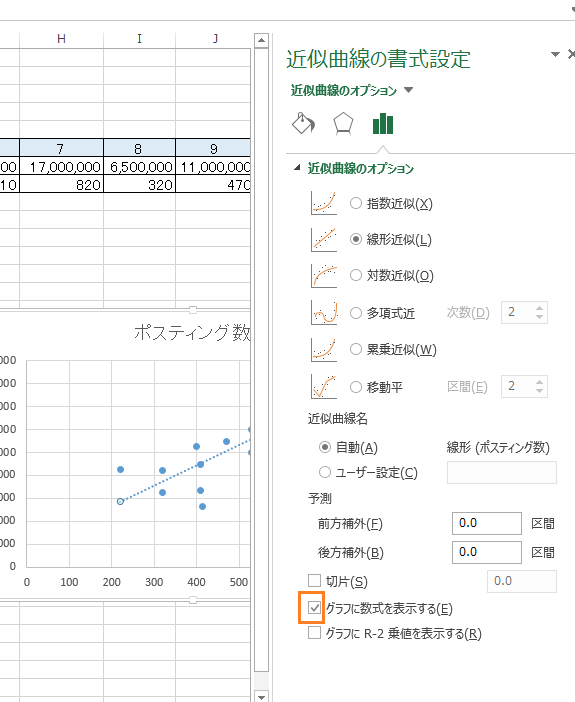Click the 前方補外(F) input field
The image size is (575, 702).
tap(487, 523)
